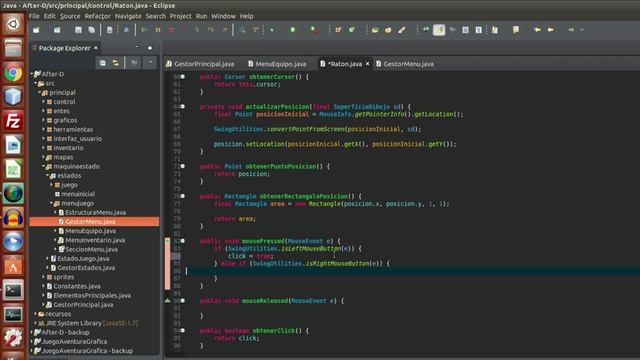Switch to GestorMenu.java editor tab
Image resolution: width=640 pixels, height=360 pixels.
pos(405,64)
